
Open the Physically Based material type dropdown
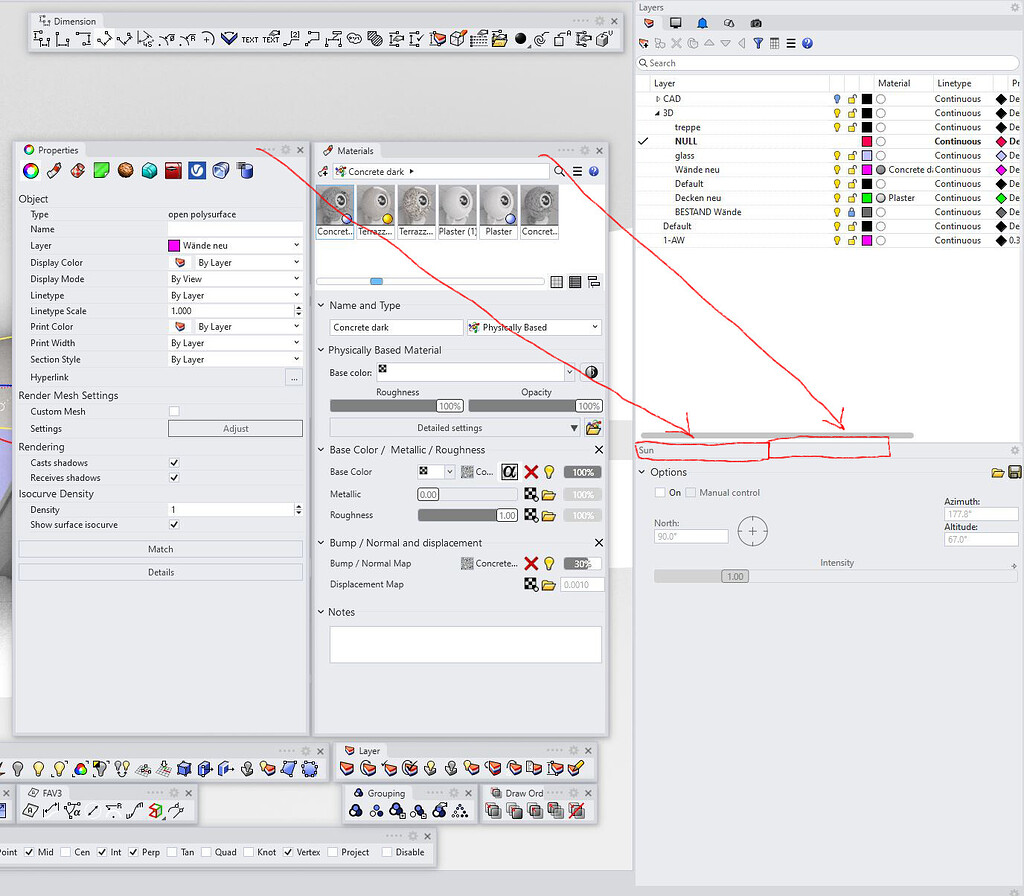coord(533,327)
